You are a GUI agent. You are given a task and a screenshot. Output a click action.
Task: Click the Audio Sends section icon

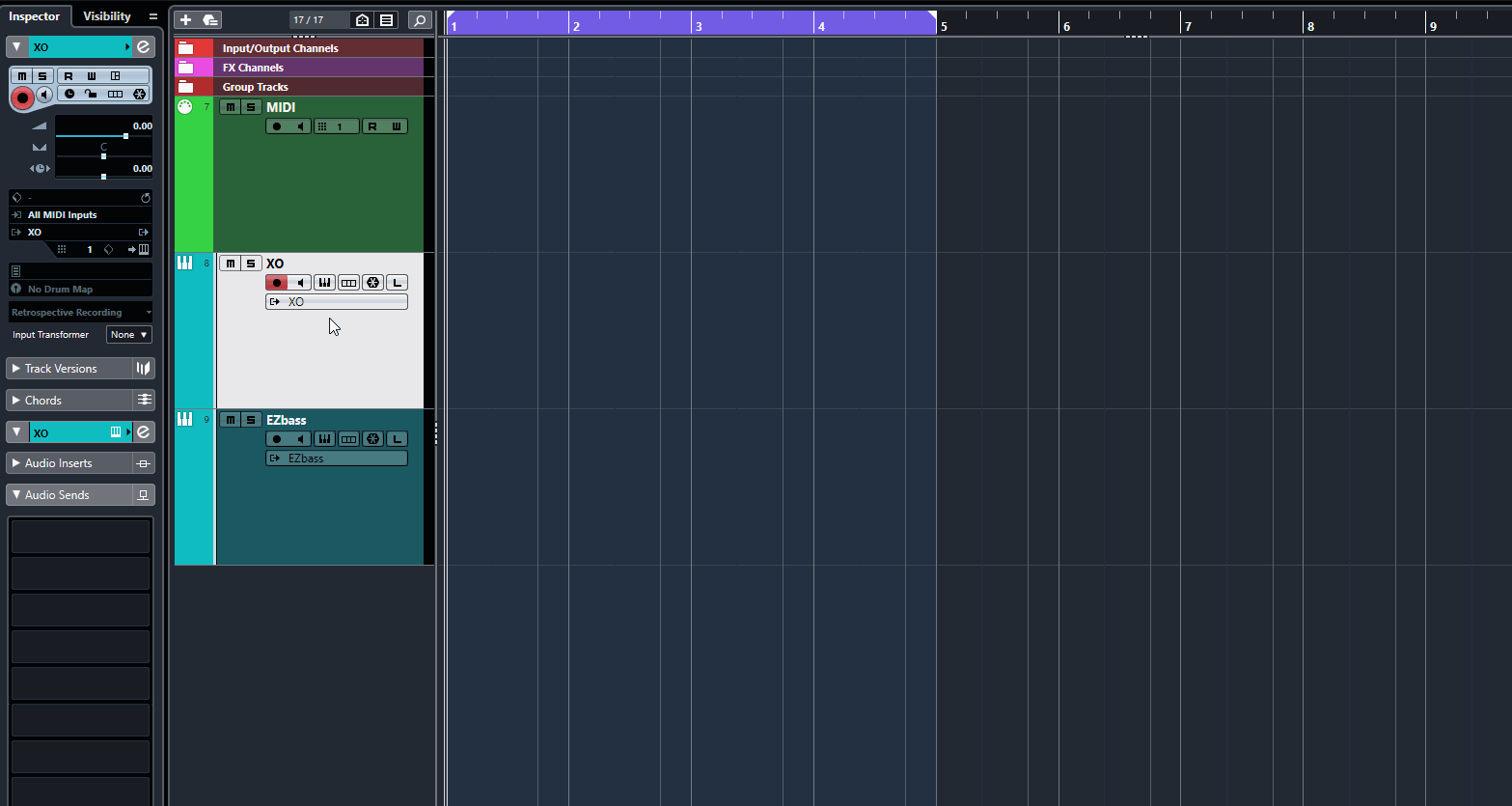click(144, 495)
